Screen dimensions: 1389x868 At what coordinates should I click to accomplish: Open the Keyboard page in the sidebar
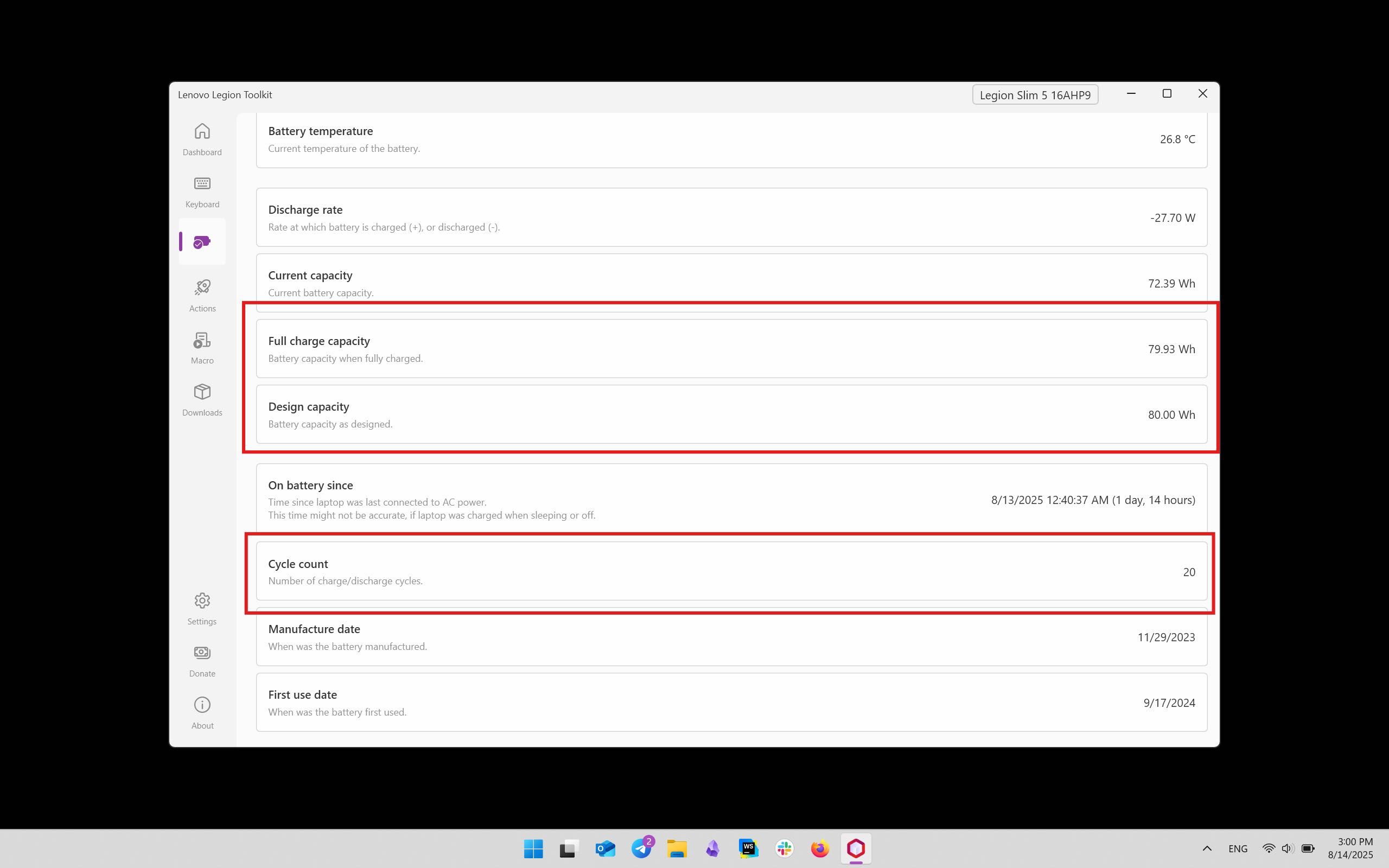click(x=202, y=192)
